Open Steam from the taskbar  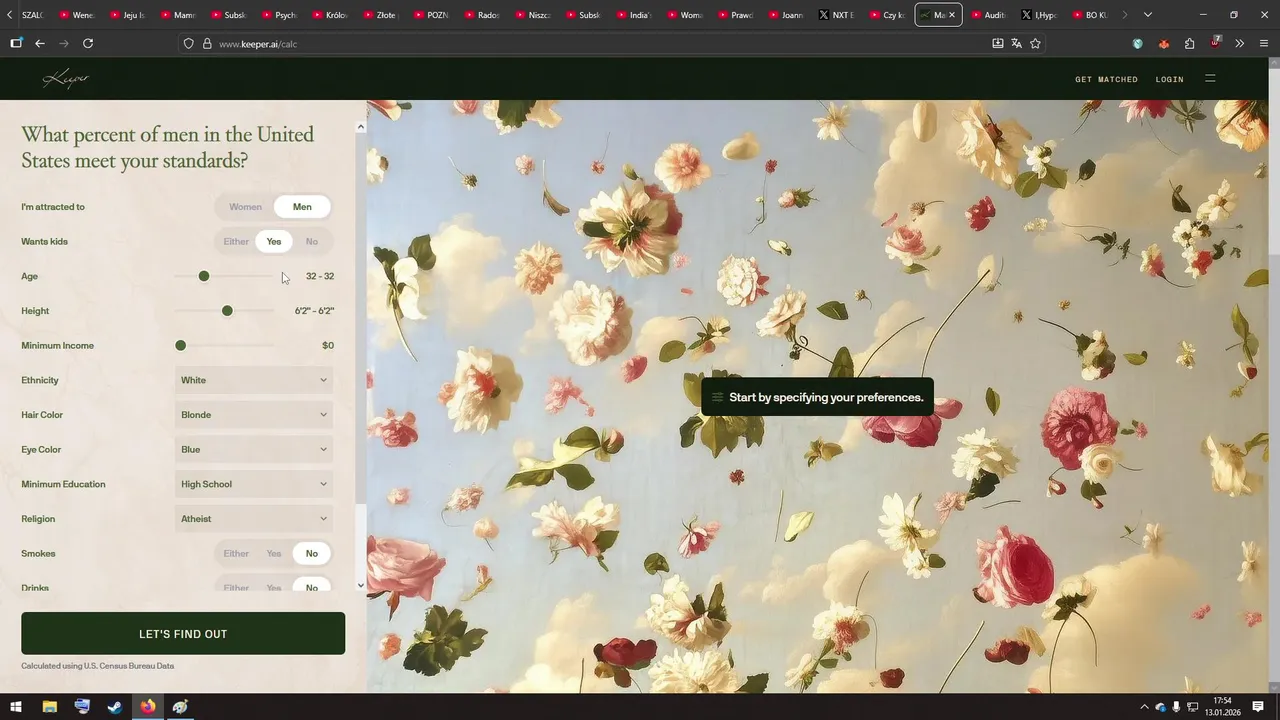coord(115,706)
